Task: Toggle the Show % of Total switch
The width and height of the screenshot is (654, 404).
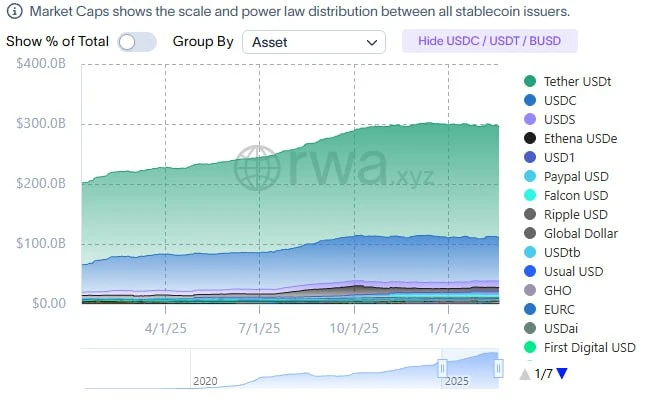Action: click(136, 42)
